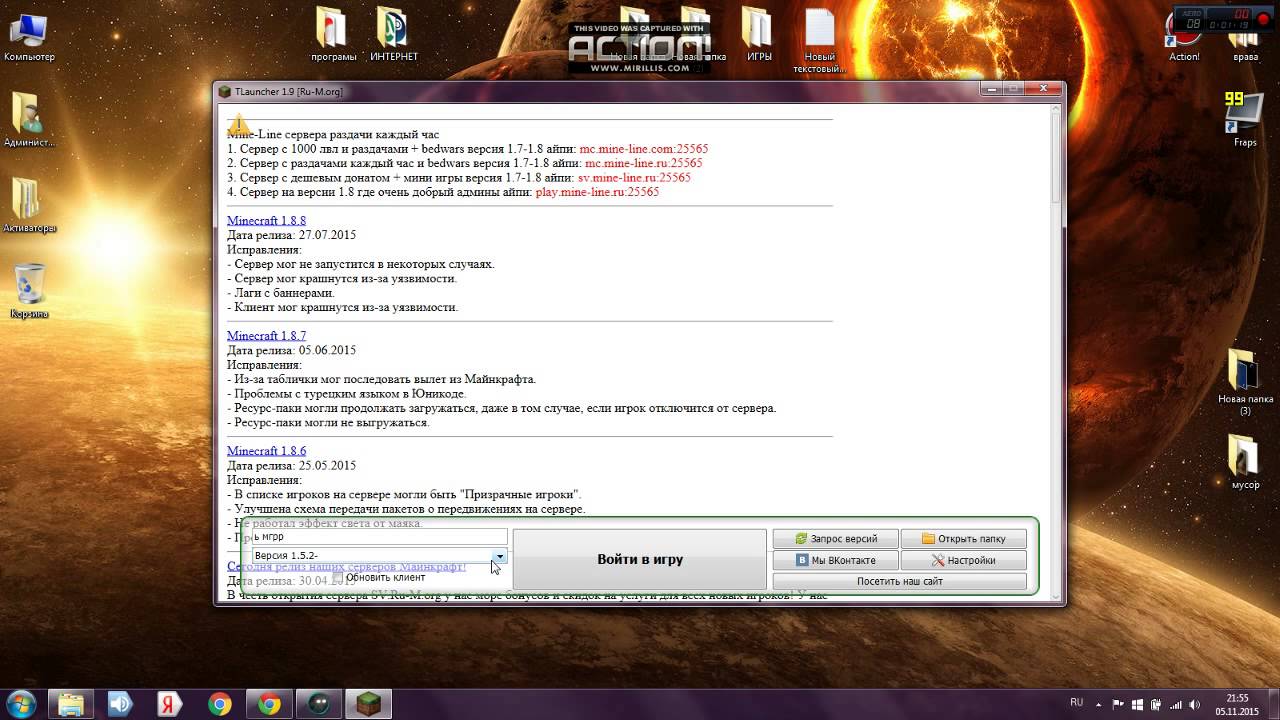Open the Корзина recycle bin

click(x=29, y=291)
